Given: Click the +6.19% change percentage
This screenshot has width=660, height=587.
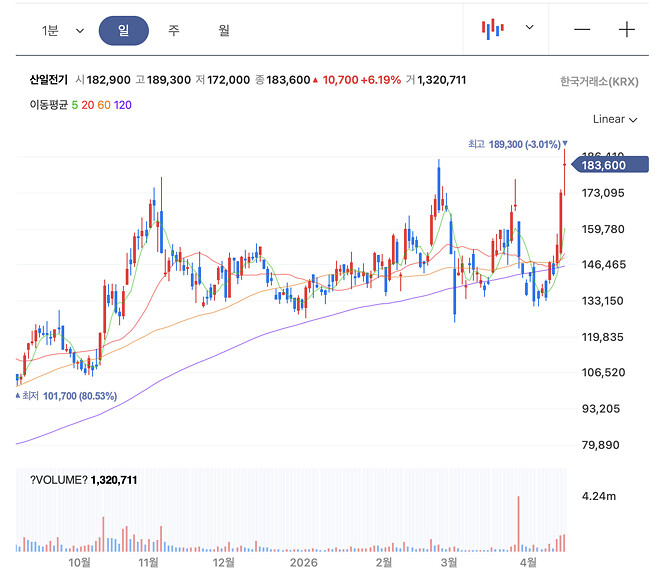Looking at the screenshot, I should click(381, 80).
